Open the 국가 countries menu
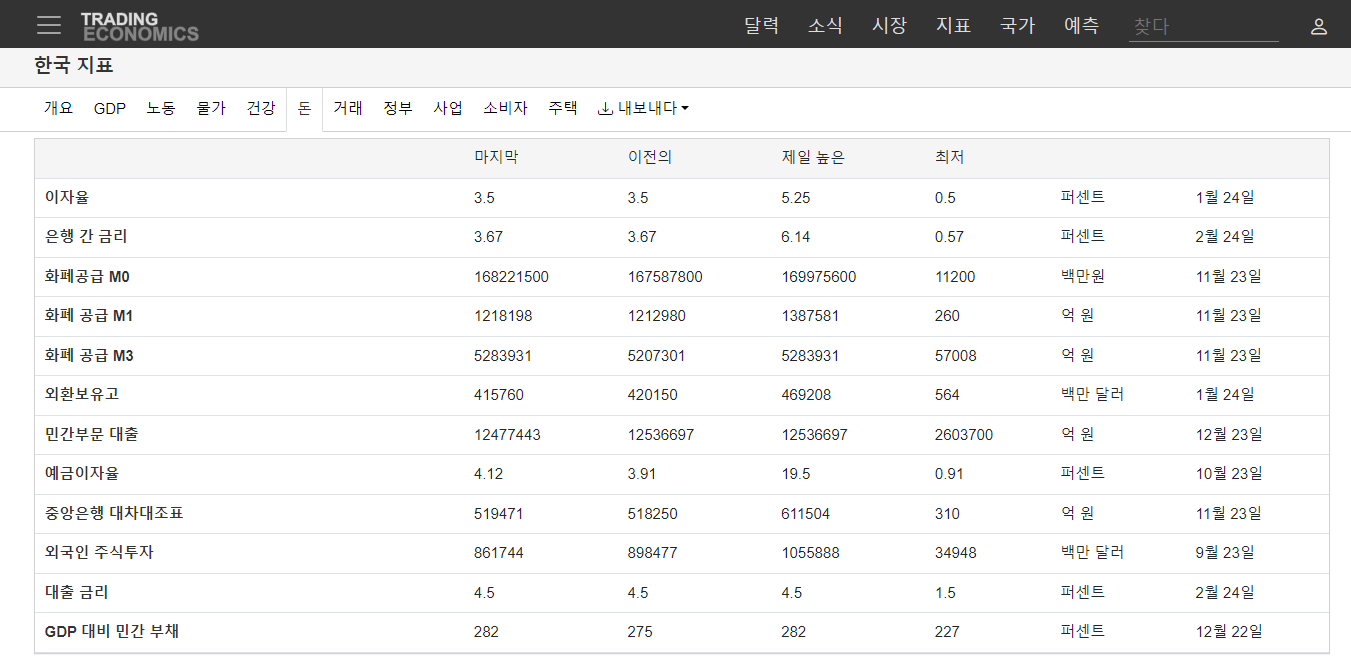1351x662 pixels. coord(1018,26)
